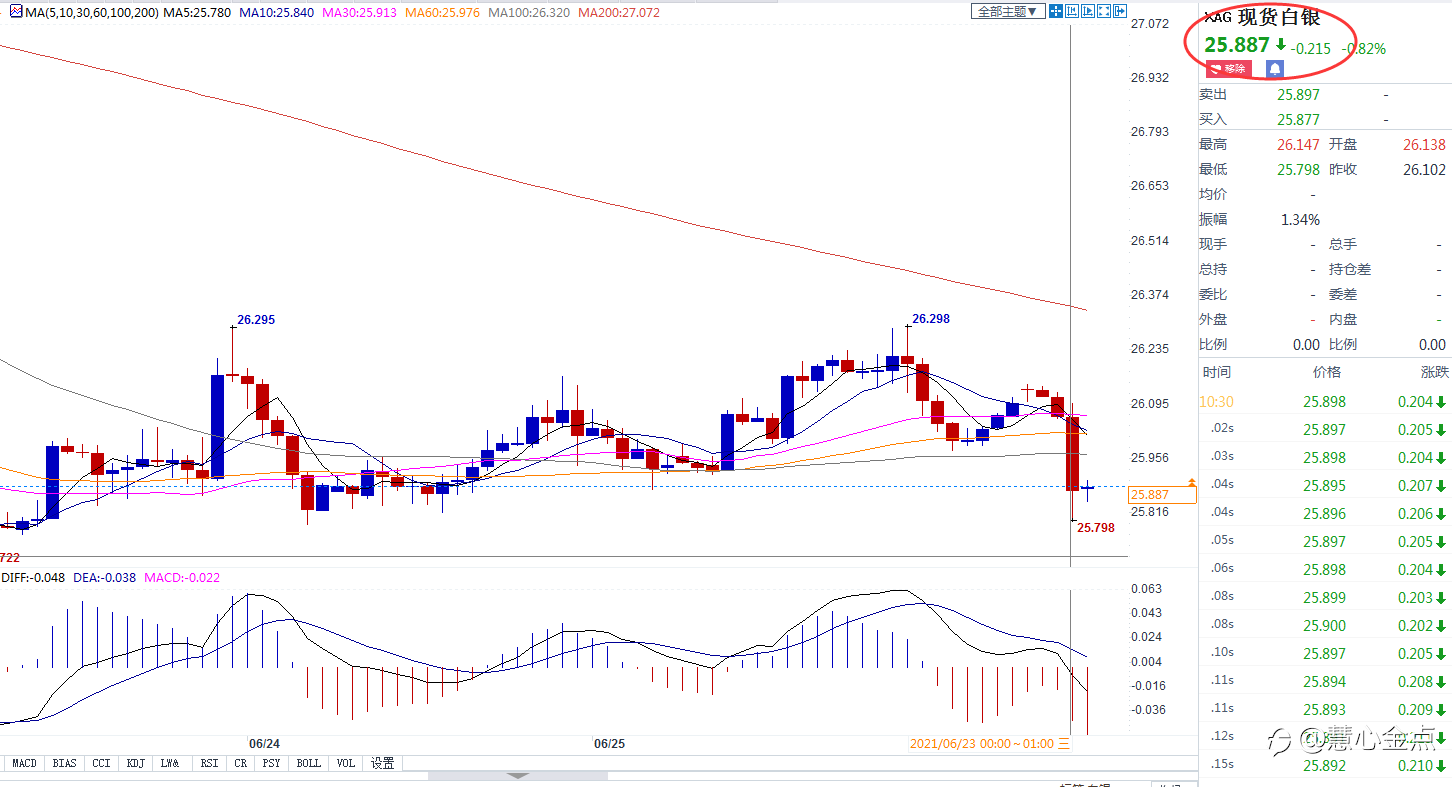Switch to the CR indicator tab
The height and width of the screenshot is (787, 1452).
(241, 763)
